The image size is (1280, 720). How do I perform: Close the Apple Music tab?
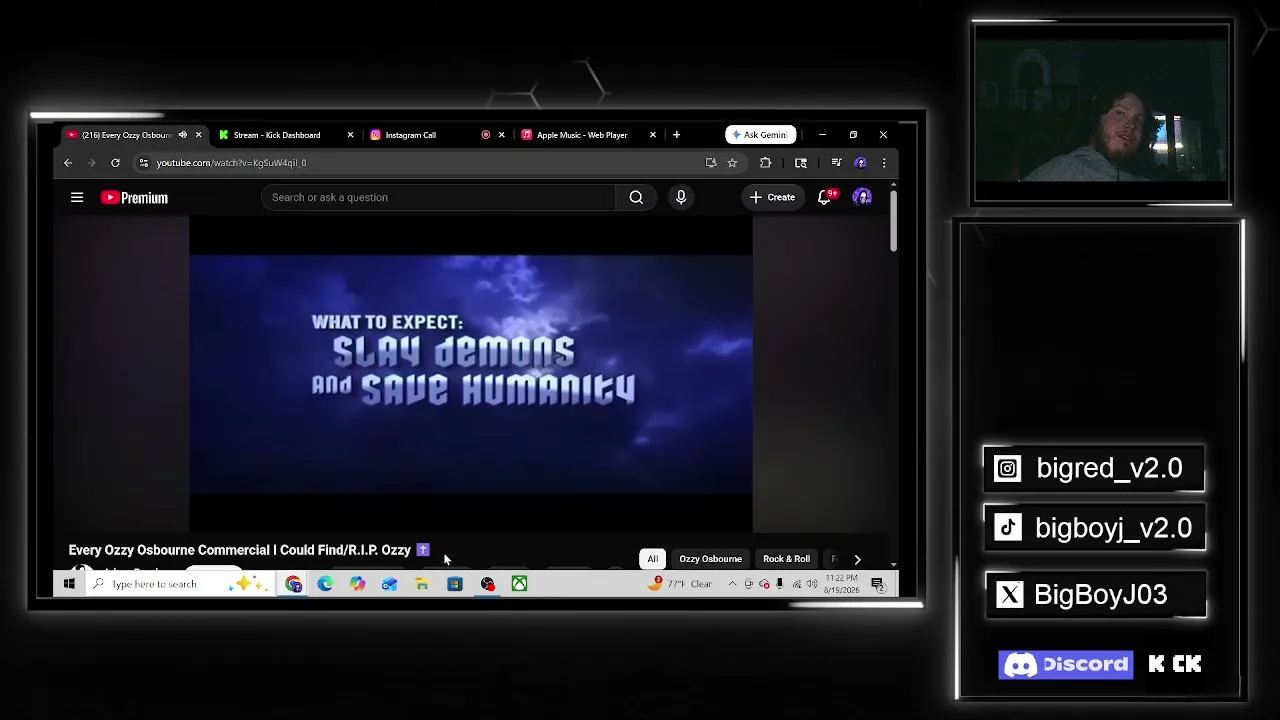click(653, 135)
